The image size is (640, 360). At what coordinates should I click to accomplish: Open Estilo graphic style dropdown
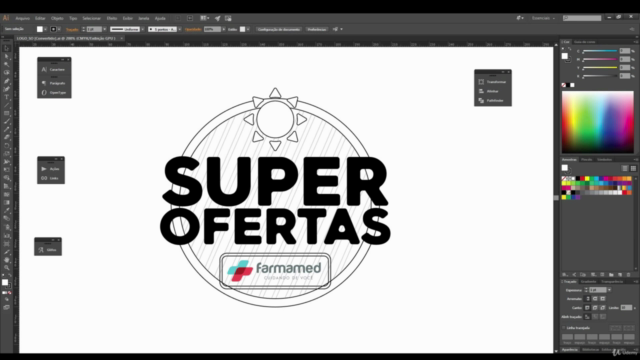pos(248,29)
